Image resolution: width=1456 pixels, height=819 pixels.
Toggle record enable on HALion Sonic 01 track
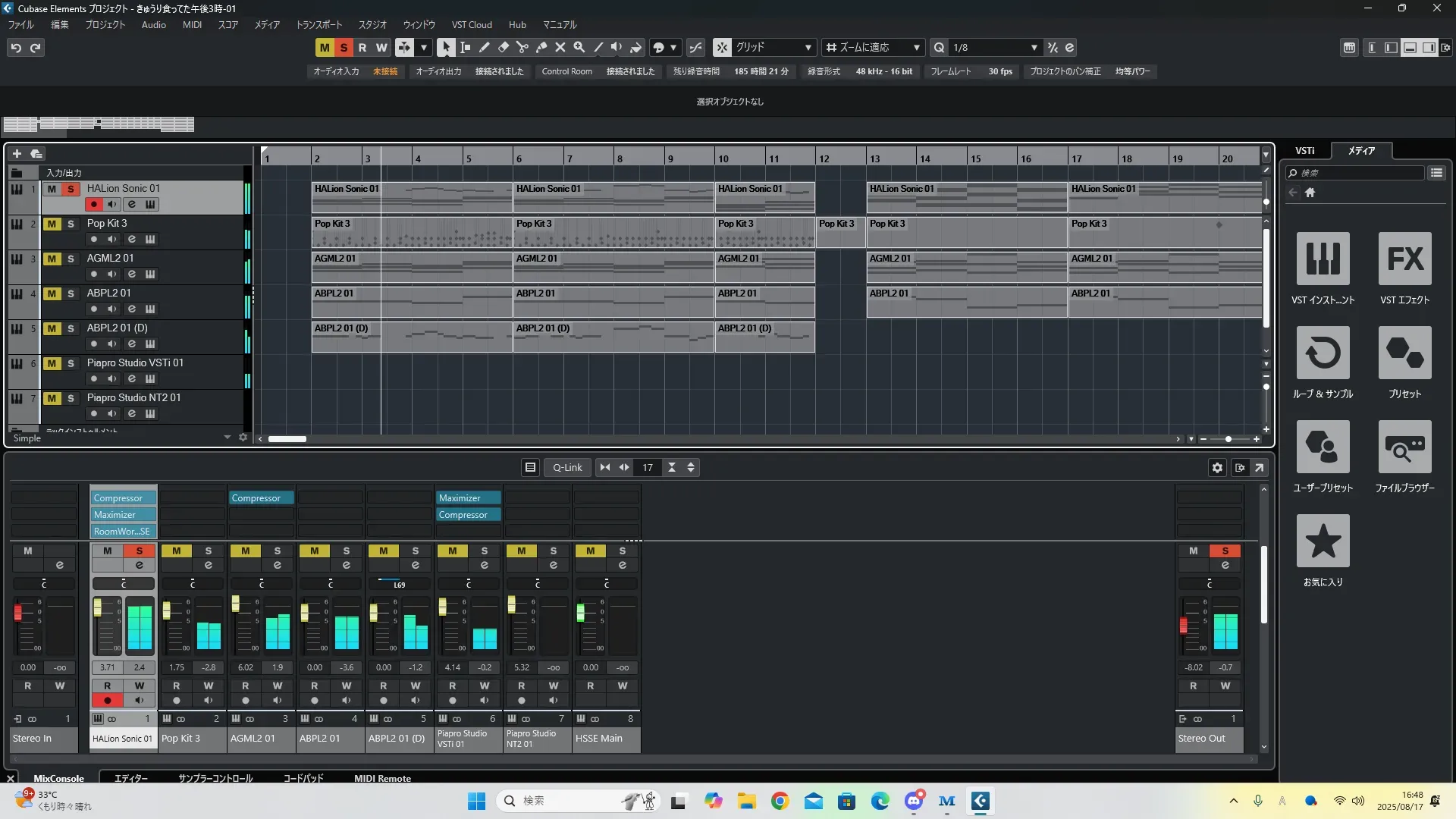pyautogui.click(x=93, y=204)
